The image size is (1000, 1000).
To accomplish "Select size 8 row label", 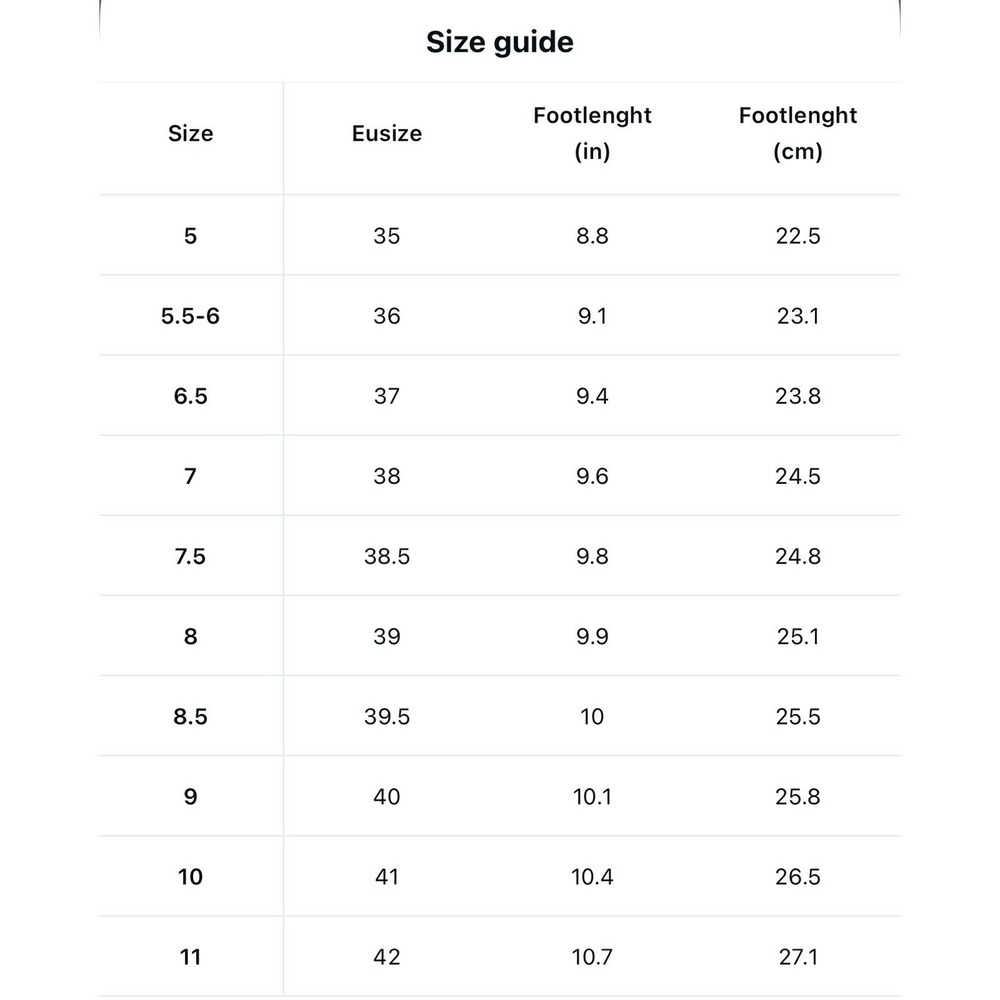I will (191, 636).
